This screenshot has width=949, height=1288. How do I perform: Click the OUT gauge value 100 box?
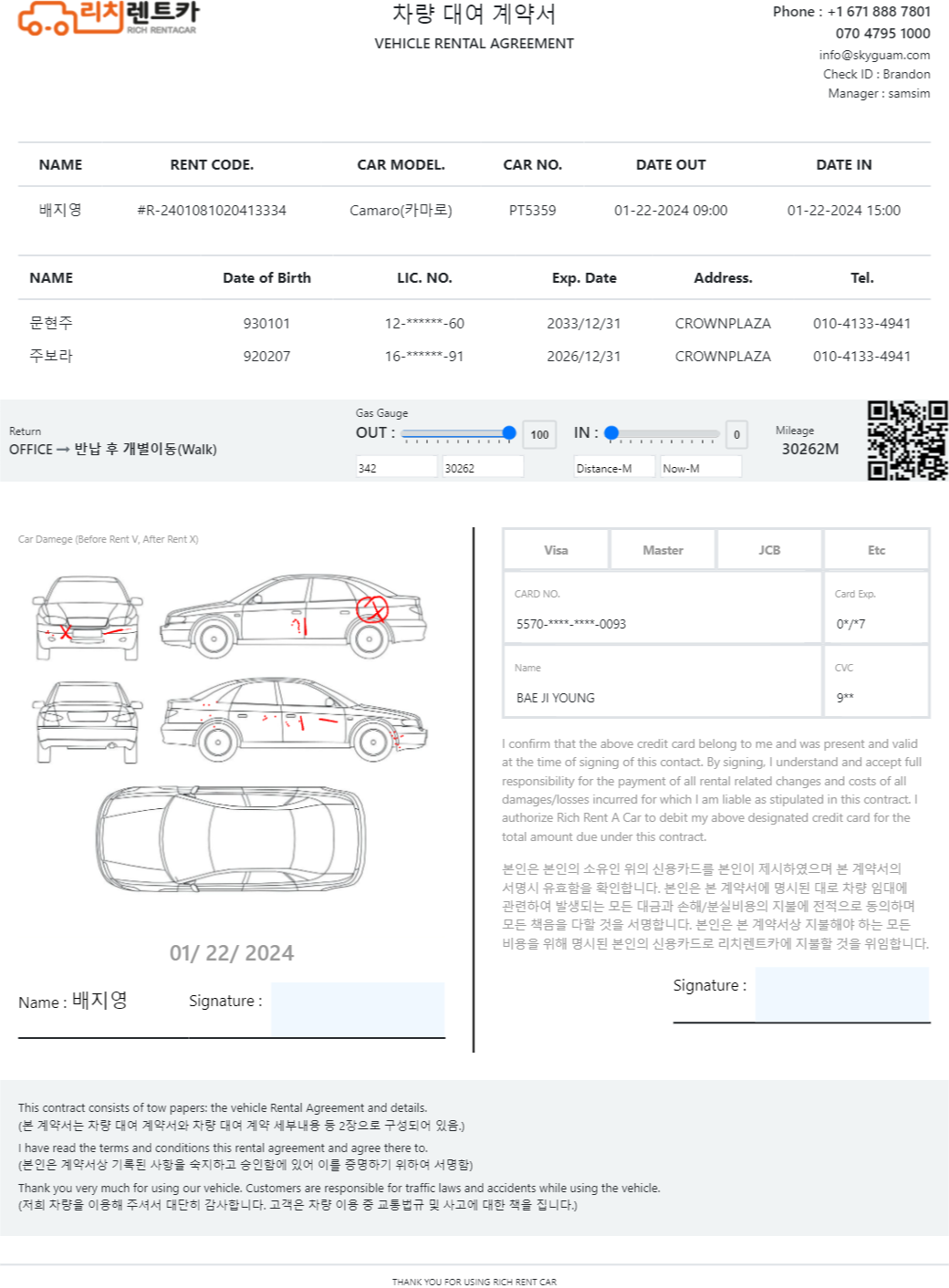coord(540,434)
